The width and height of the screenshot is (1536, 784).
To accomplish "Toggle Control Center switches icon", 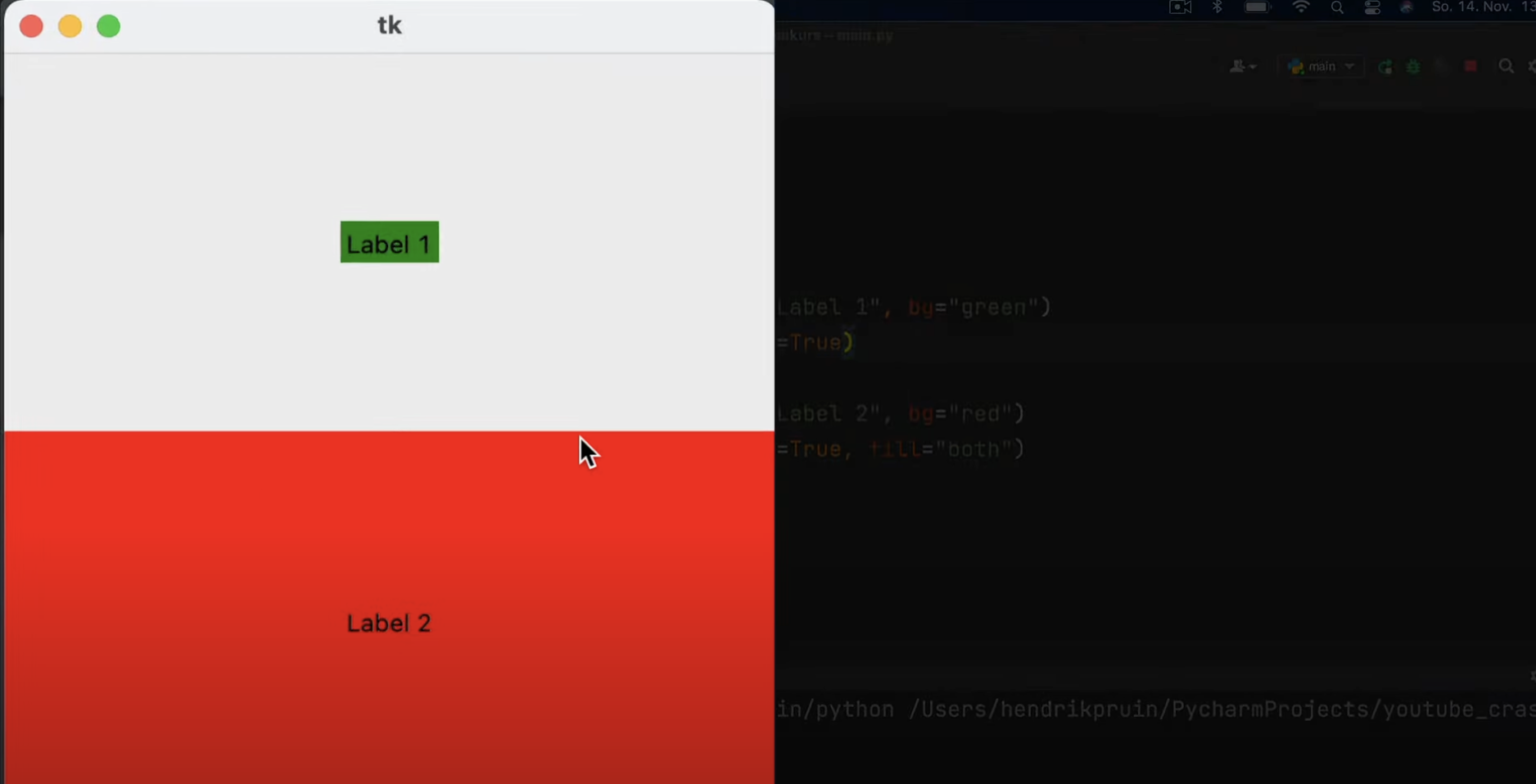I will (x=1374, y=9).
